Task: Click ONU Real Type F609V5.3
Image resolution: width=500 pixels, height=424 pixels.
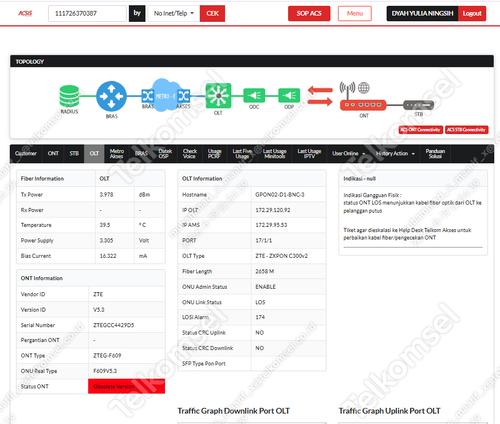Action: 105,371
